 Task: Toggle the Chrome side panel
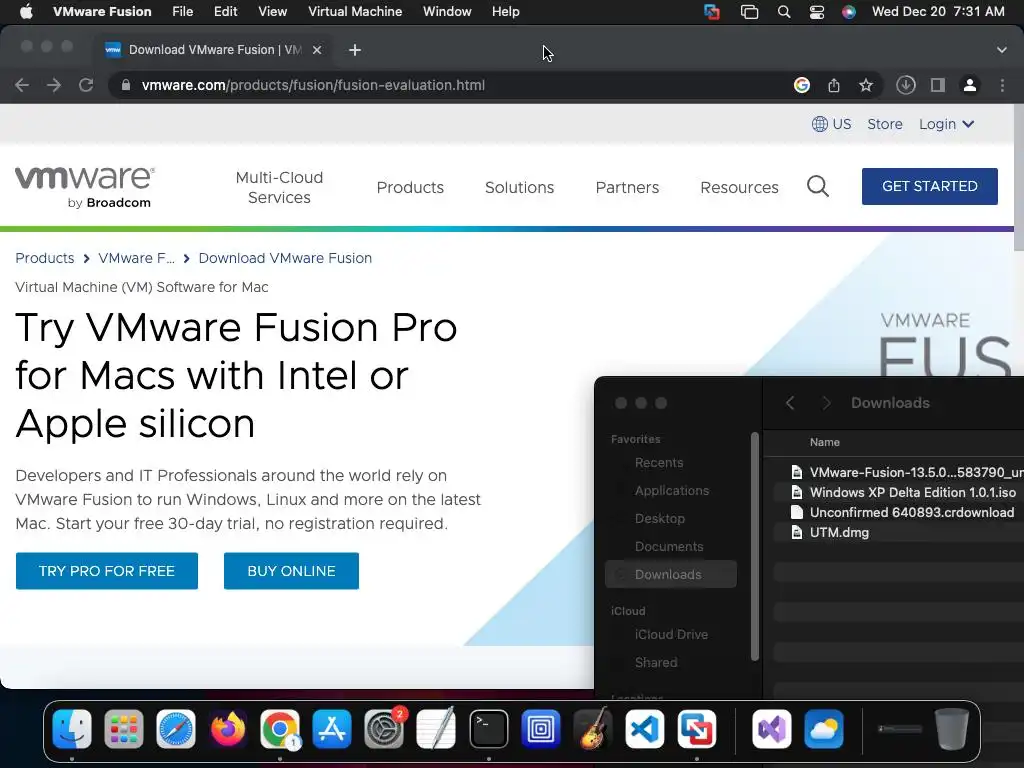938,85
